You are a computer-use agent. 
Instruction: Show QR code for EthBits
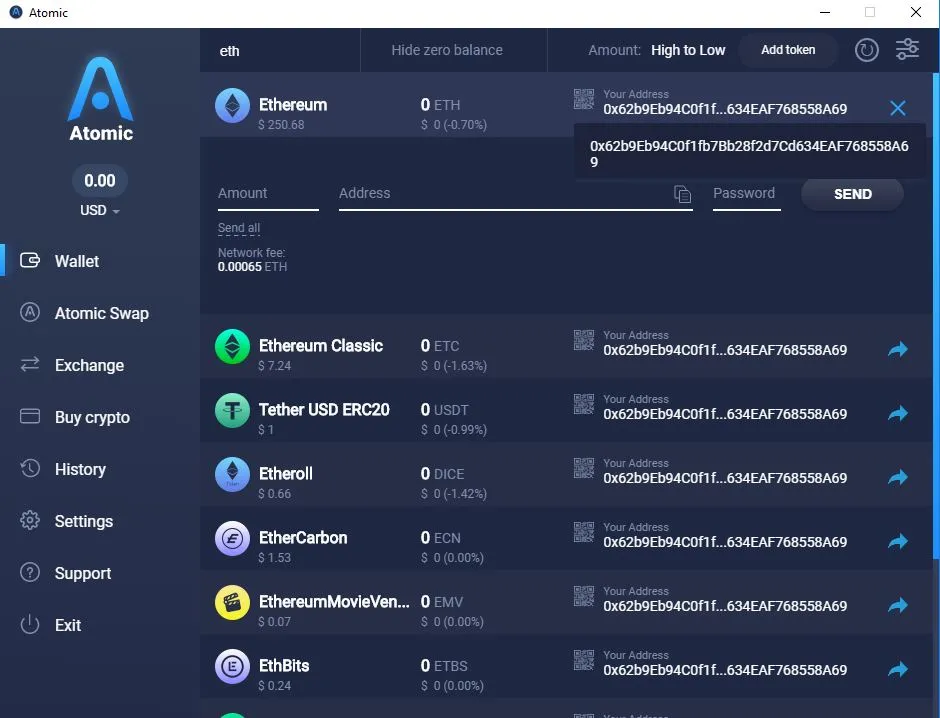pyautogui.click(x=583, y=660)
